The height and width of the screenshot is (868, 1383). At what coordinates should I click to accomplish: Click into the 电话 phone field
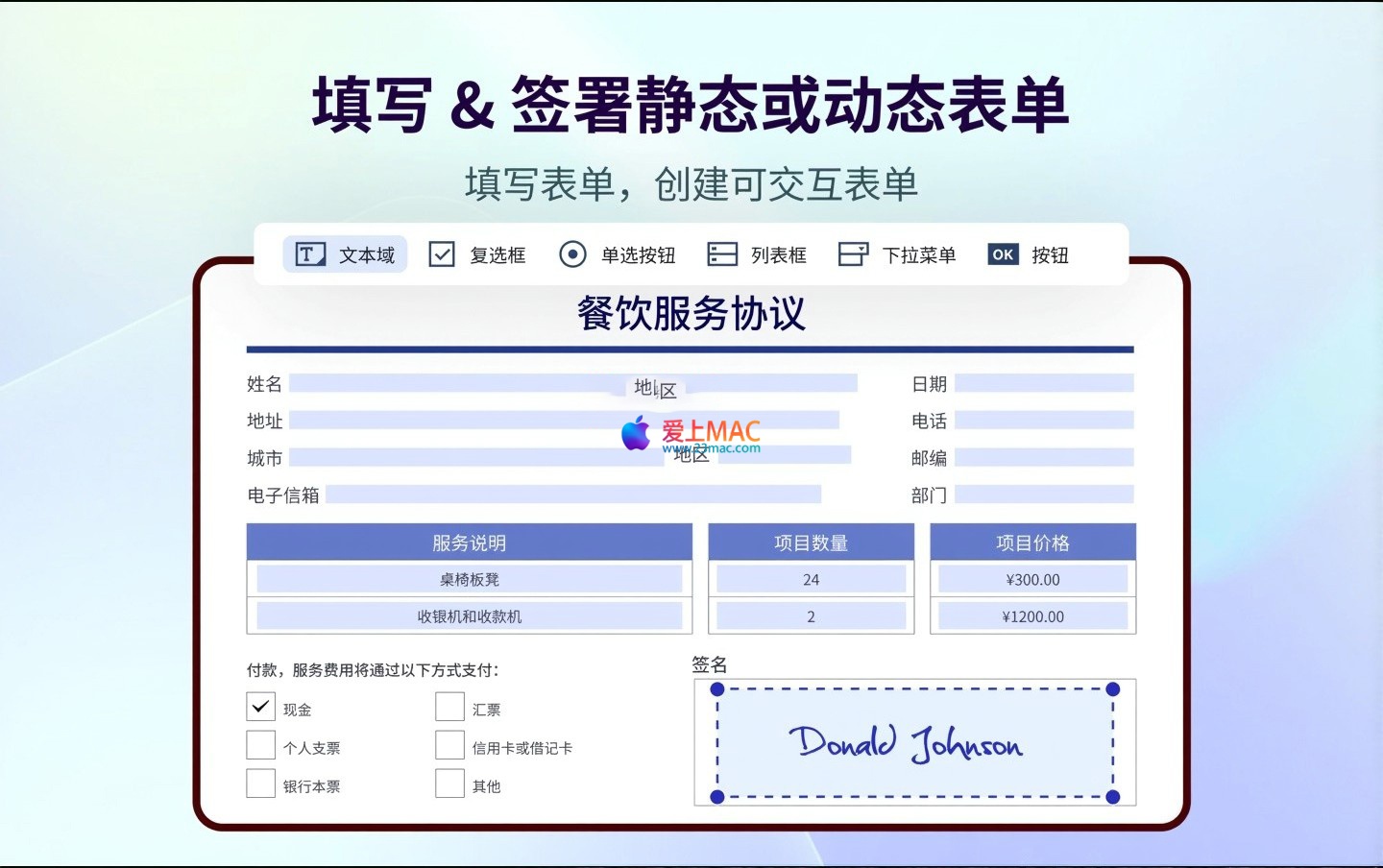[x=1044, y=420]
